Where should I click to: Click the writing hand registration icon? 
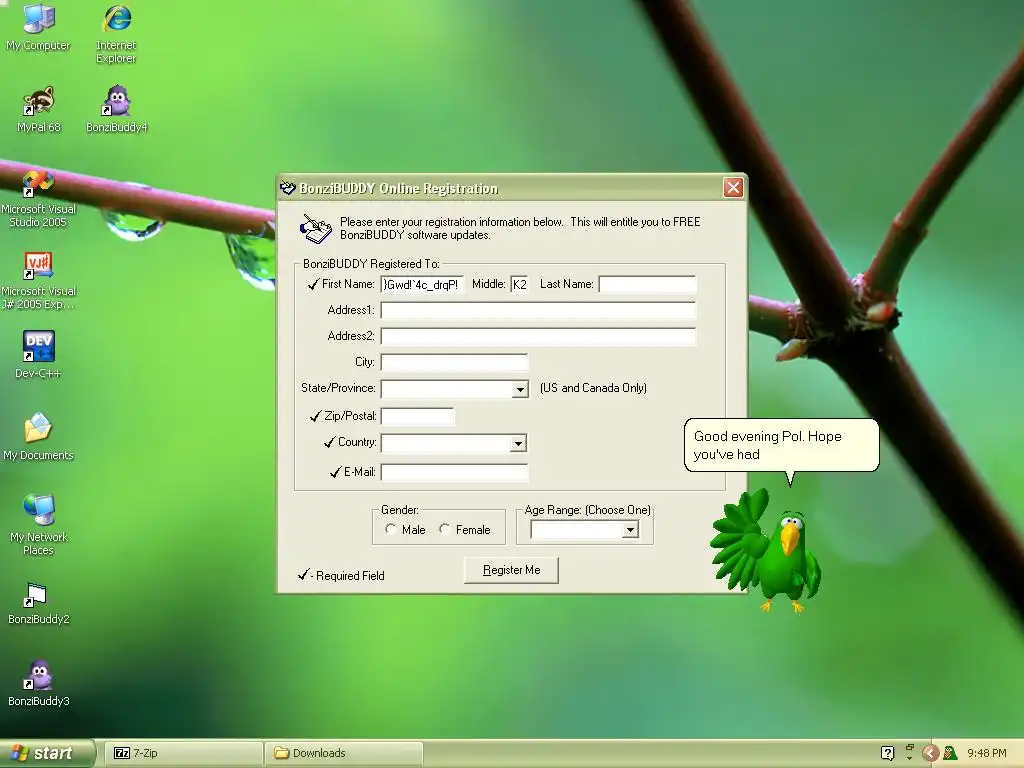coord(315,229)
